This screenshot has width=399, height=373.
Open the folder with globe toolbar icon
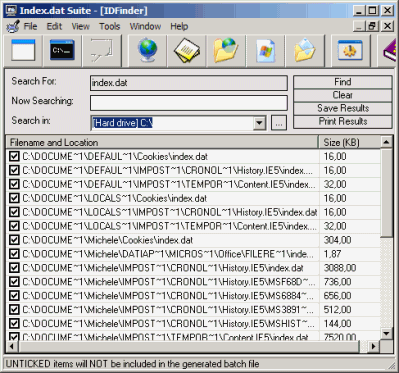226,50
